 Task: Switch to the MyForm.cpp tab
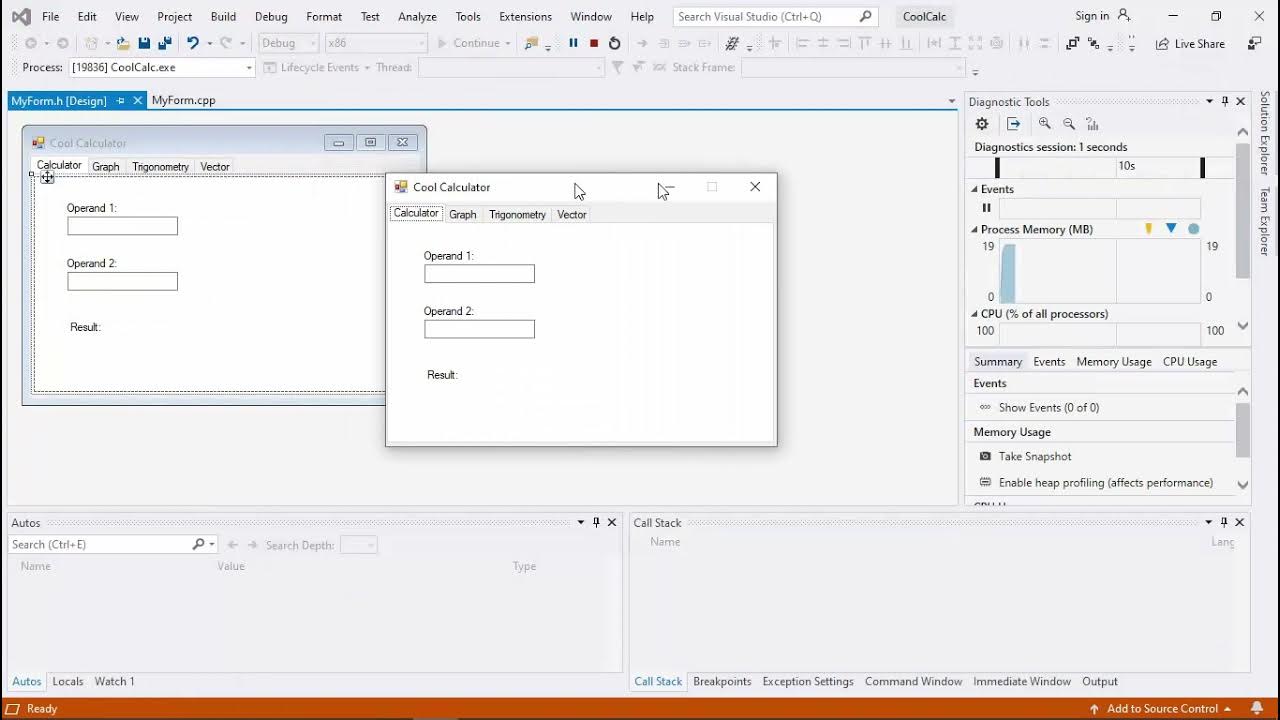[183, 100]
